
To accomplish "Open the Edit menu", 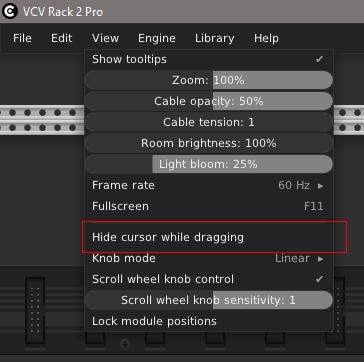I will point(61,38).
